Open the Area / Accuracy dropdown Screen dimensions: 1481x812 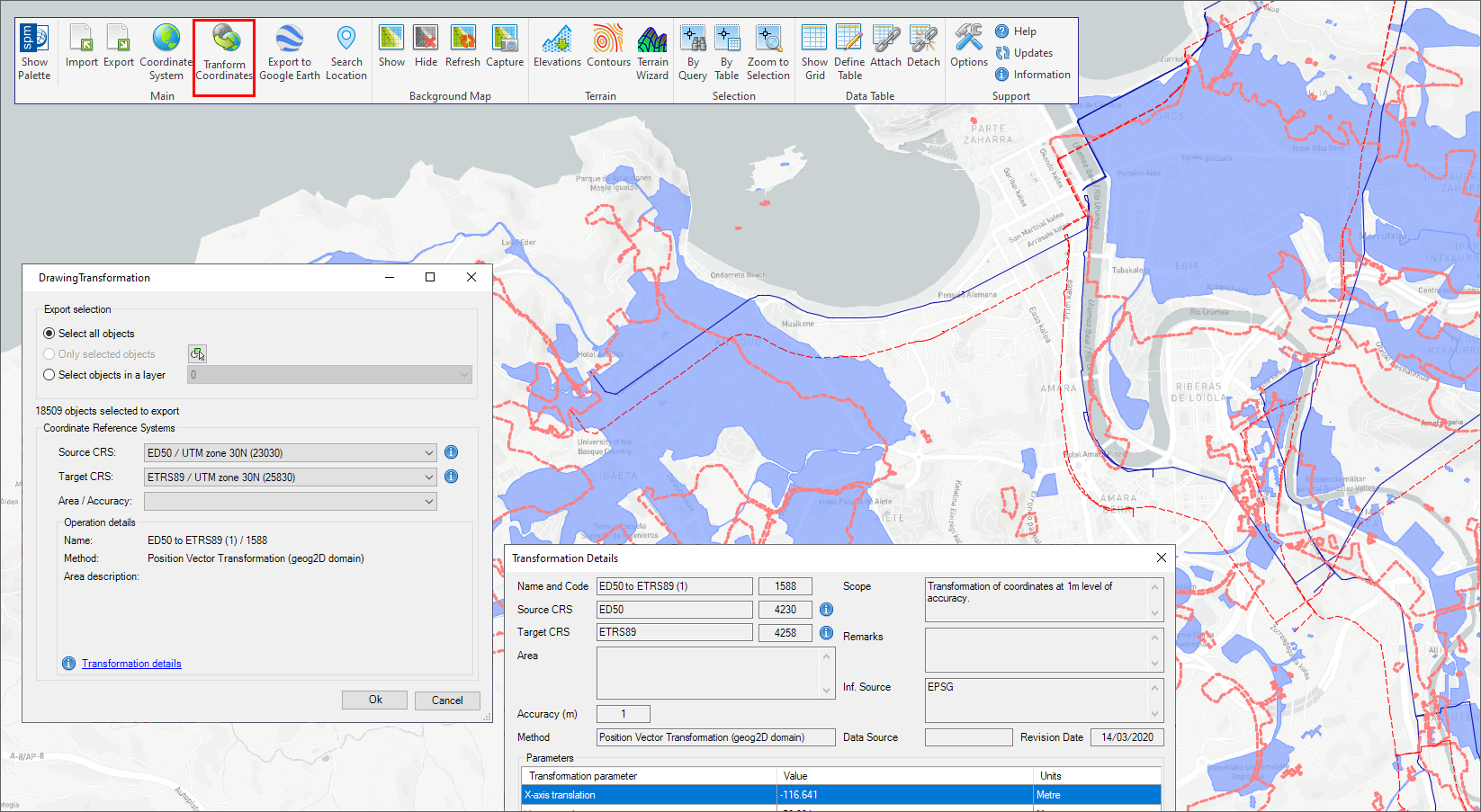291,501
